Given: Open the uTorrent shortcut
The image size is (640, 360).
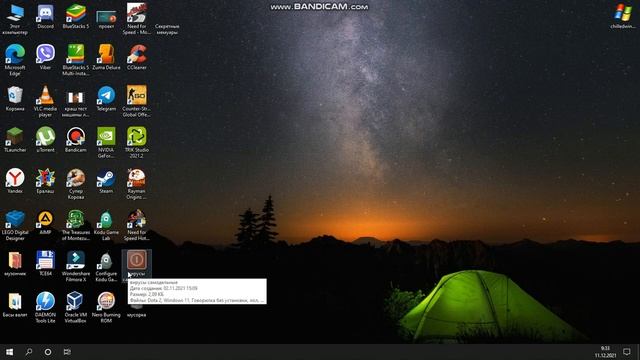Looking at the screenshot, I should pos(45,140).
